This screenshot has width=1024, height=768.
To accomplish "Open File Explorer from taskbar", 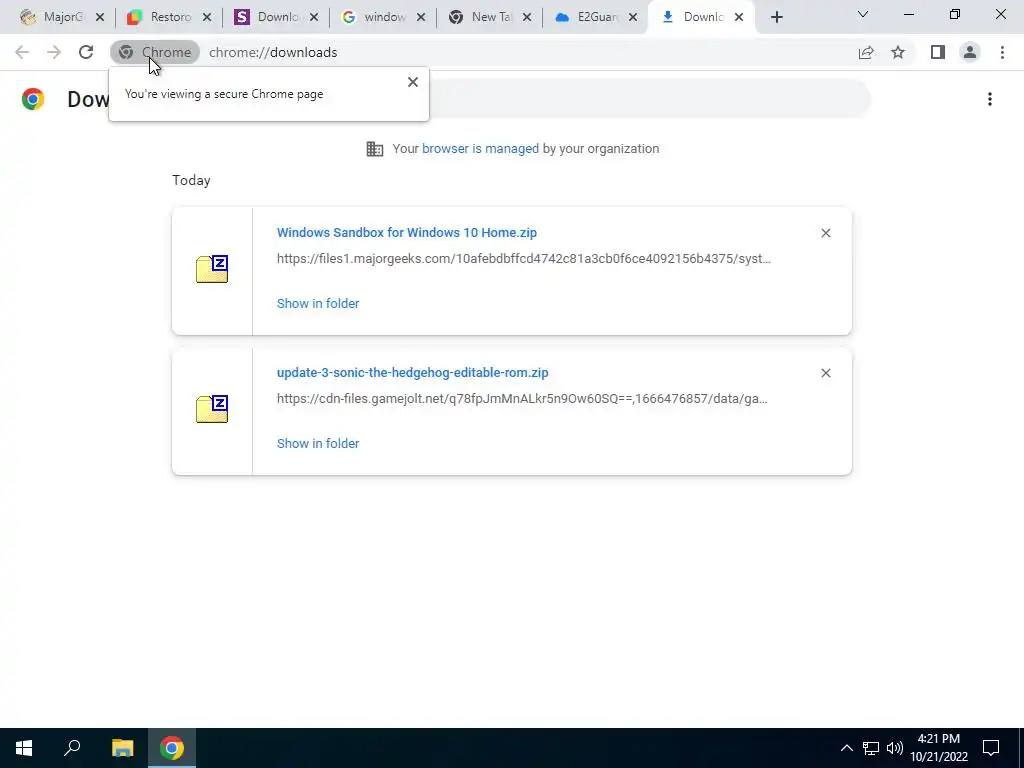I will tap(122, 748).
